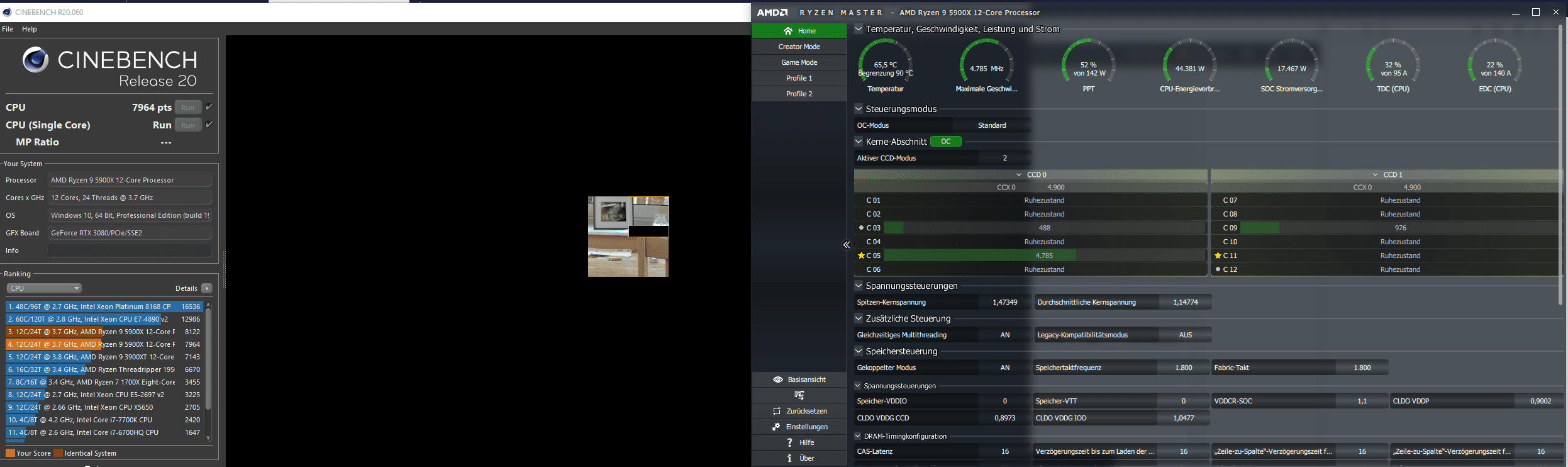Collapse the DRAM-Timingkonfiguration section

pyautogui.click(x=859, y=436)
